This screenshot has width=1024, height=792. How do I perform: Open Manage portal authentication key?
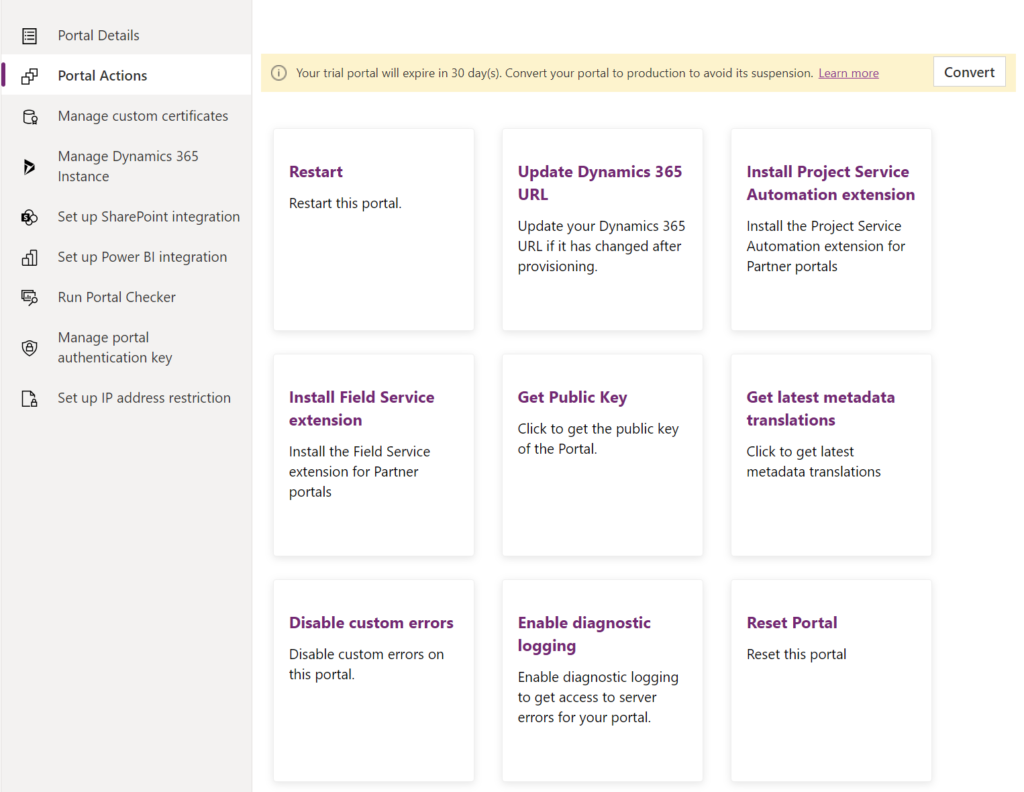126,347
